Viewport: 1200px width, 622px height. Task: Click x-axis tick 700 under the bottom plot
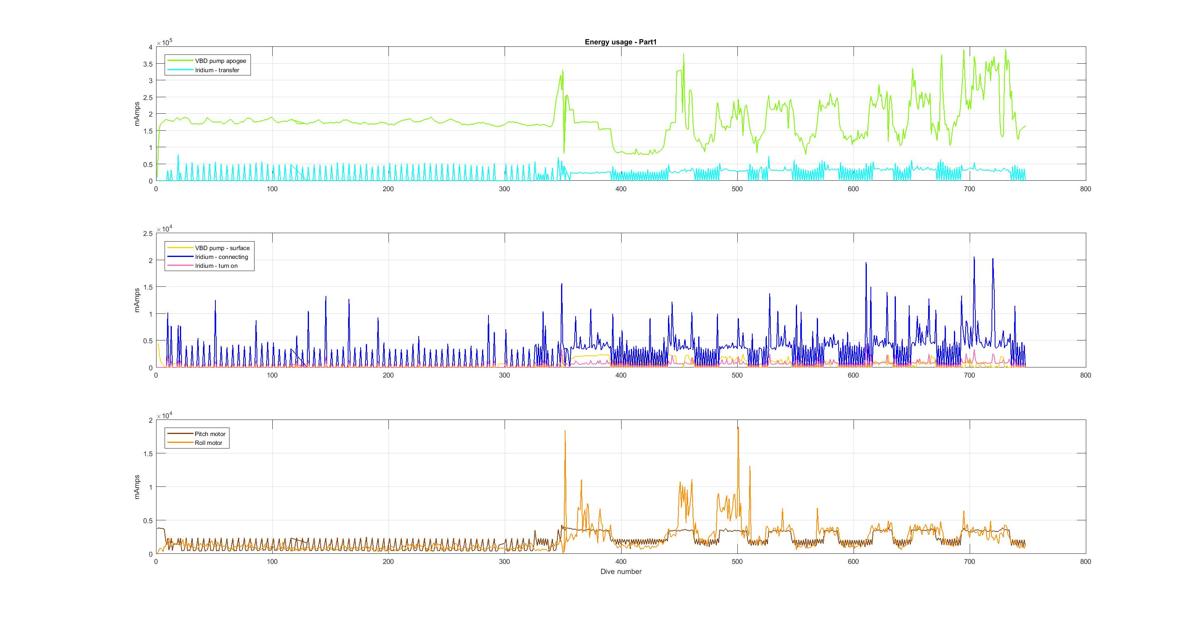pyautogui.click(x=969, y=562)
